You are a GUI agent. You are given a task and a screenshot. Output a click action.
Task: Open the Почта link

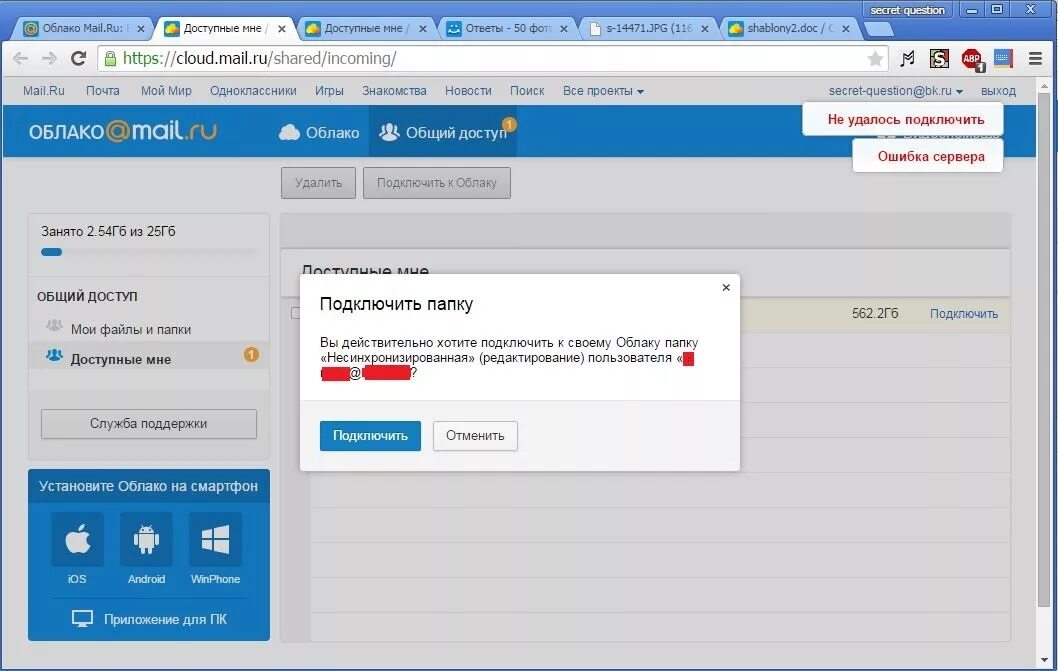[x=103, y=91]
